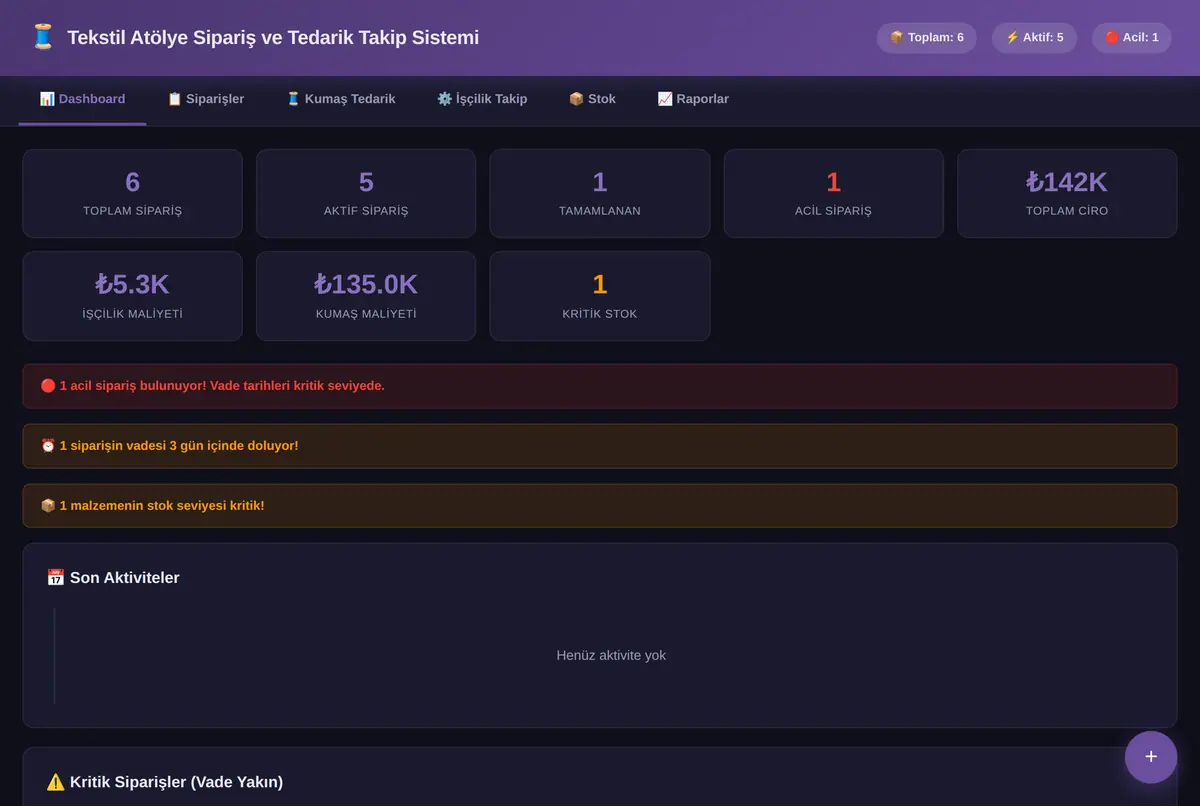The height and width of the screenshot is (806, 1200).
Task: Click the Kumaş Maliyeti ₺135.0K card
Action: (366, 296)
